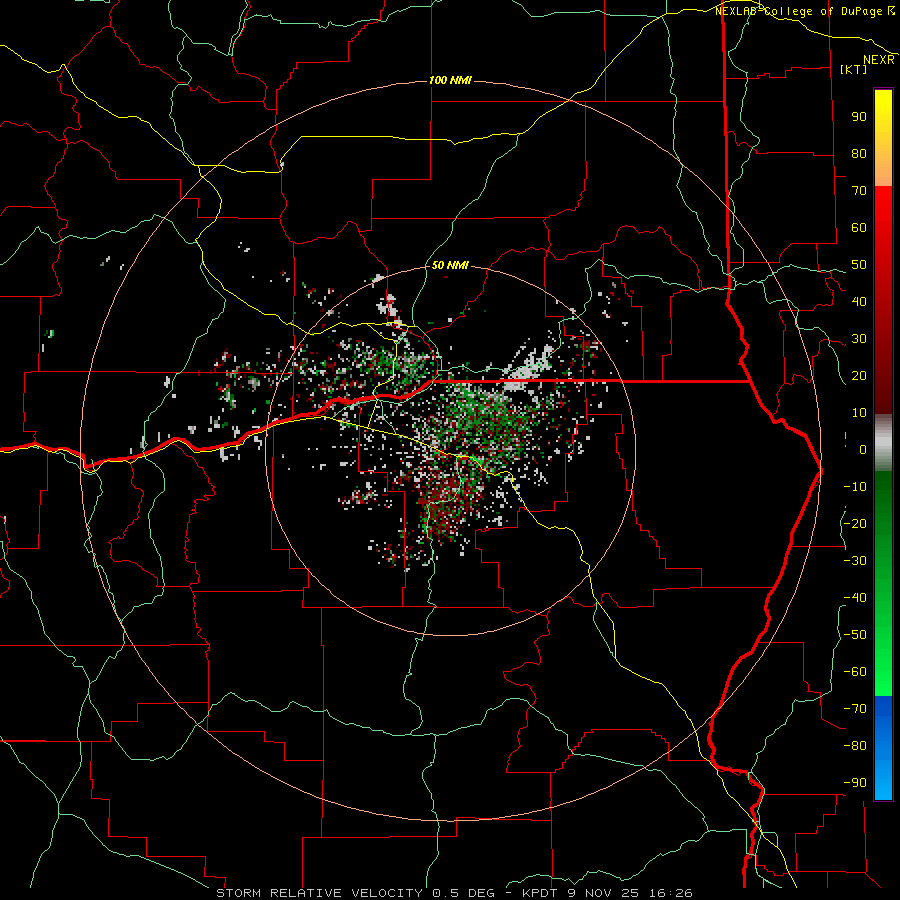The image size is (900, 900).
Task: Click the 50 NMI range ring label
Action: pyautogui.click(x=449, y=265)
